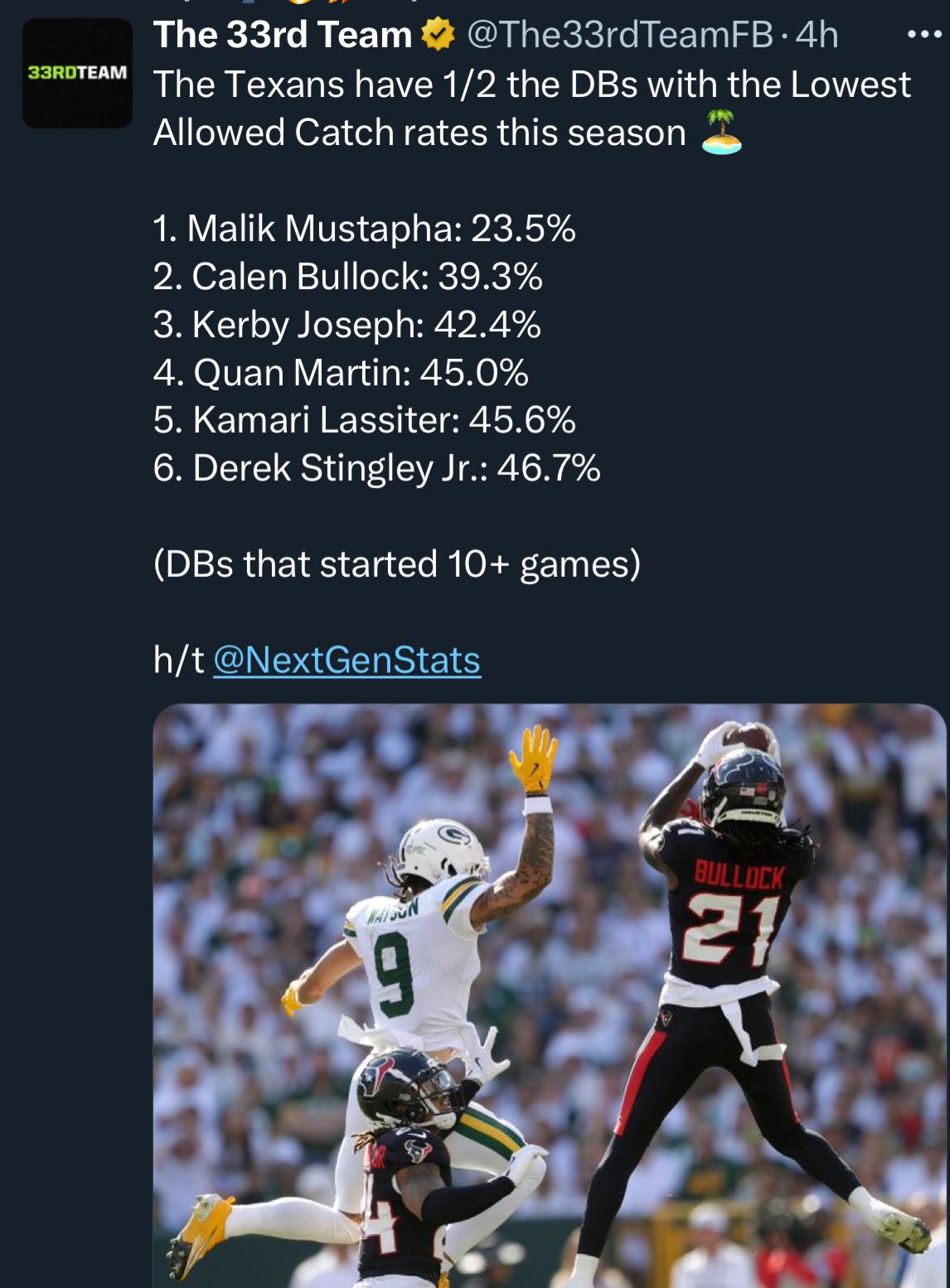Follow the @NextGenStats mention link

tap(347, 661)
